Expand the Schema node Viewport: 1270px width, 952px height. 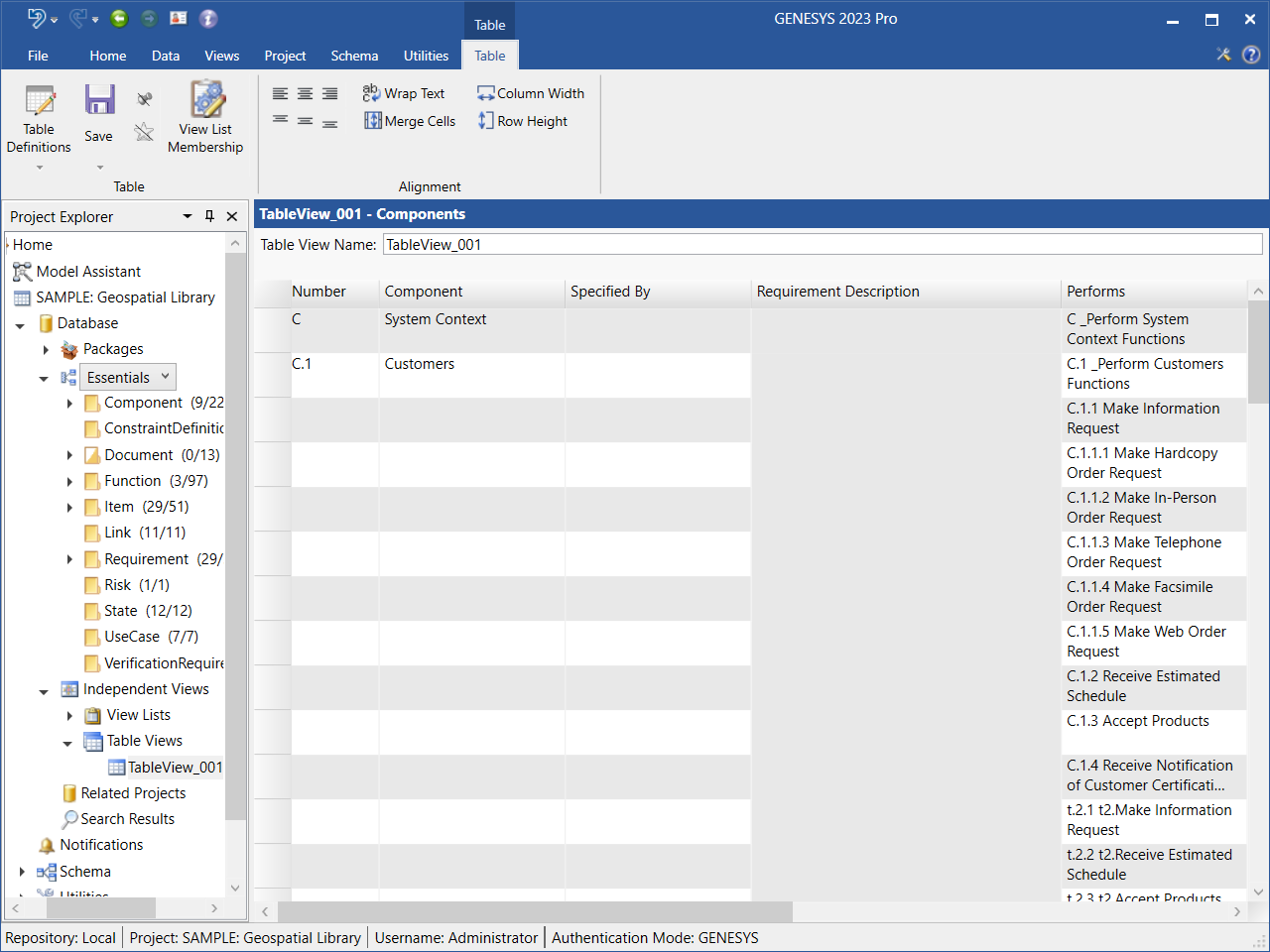pyautogui.click(x=22, y=872)
